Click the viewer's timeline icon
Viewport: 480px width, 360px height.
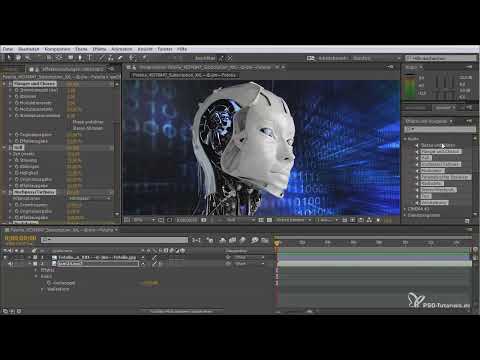pyautogui.click(x=361, y=220)
